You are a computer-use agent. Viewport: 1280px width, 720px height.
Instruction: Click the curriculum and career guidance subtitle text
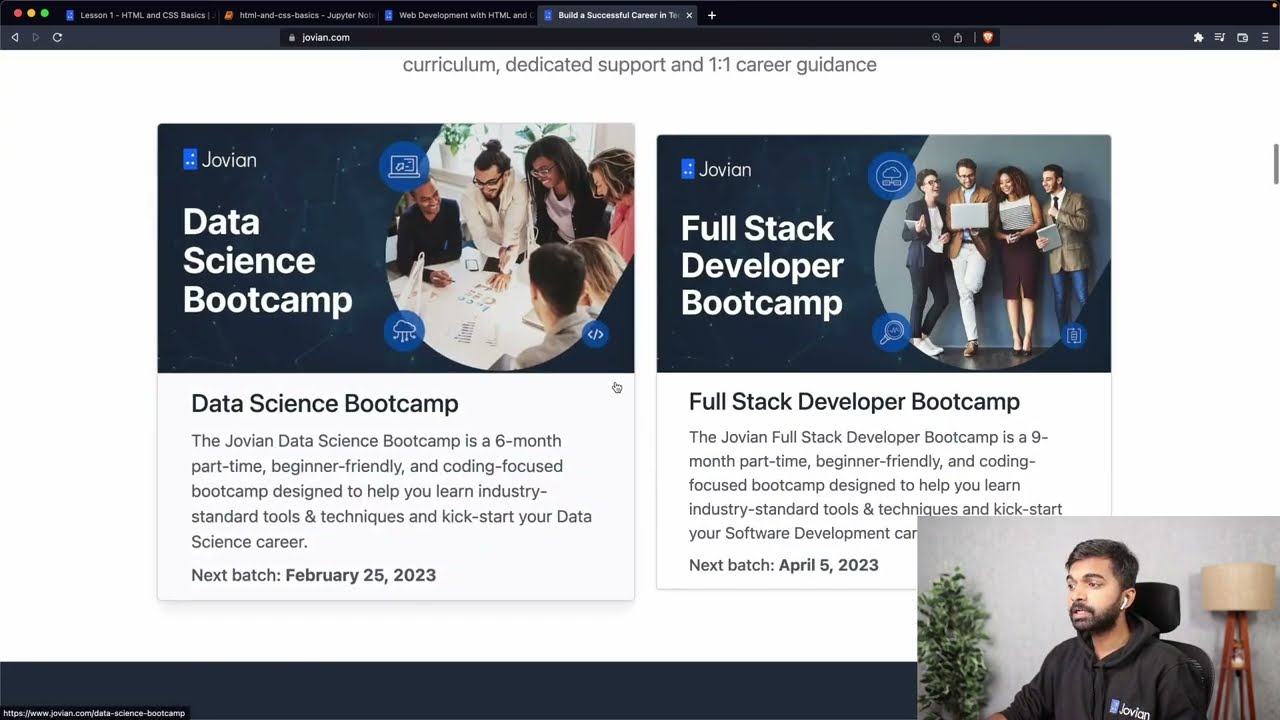[640, 65]
